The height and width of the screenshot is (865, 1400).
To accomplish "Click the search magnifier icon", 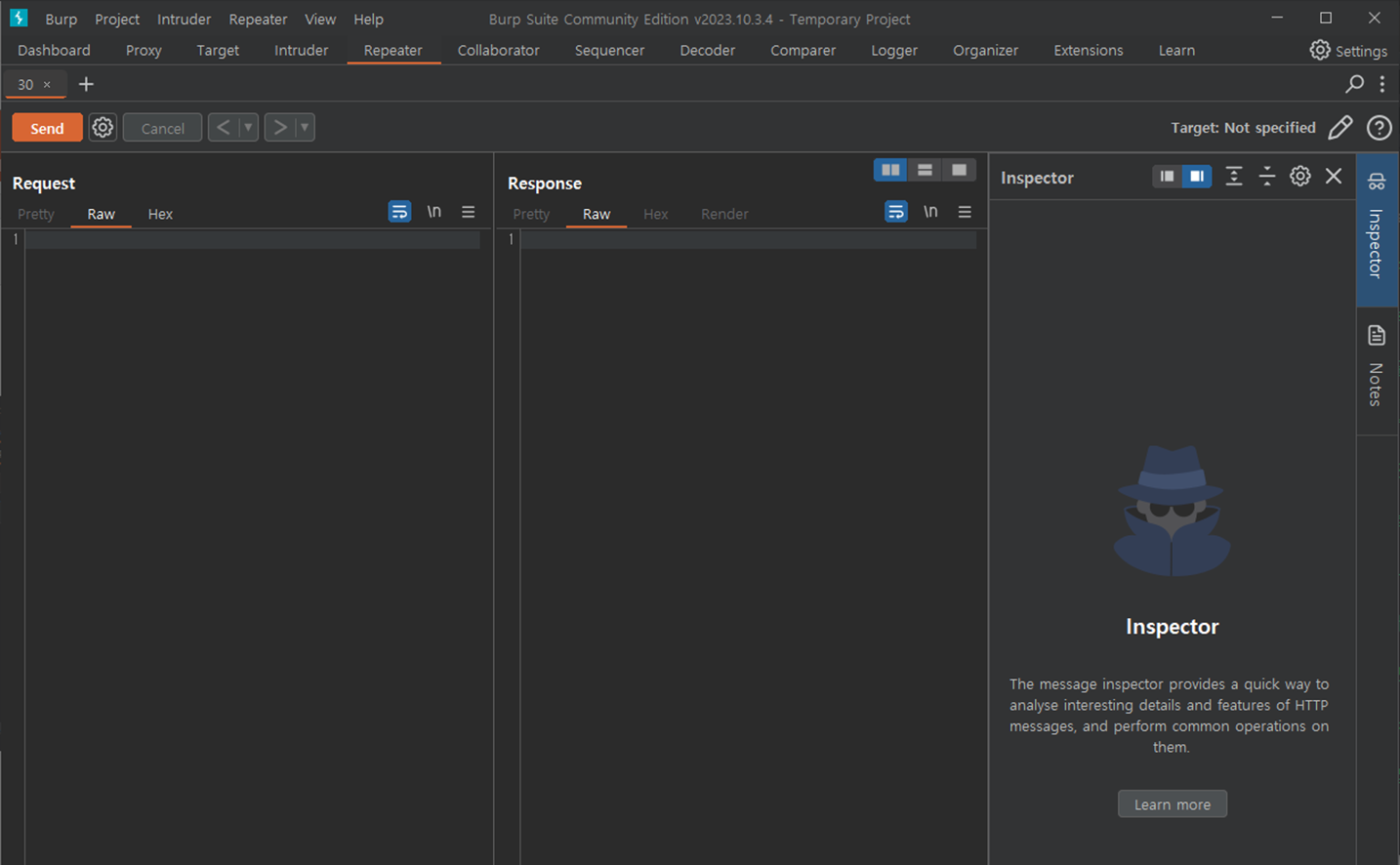I will (x=1354, y=84).
